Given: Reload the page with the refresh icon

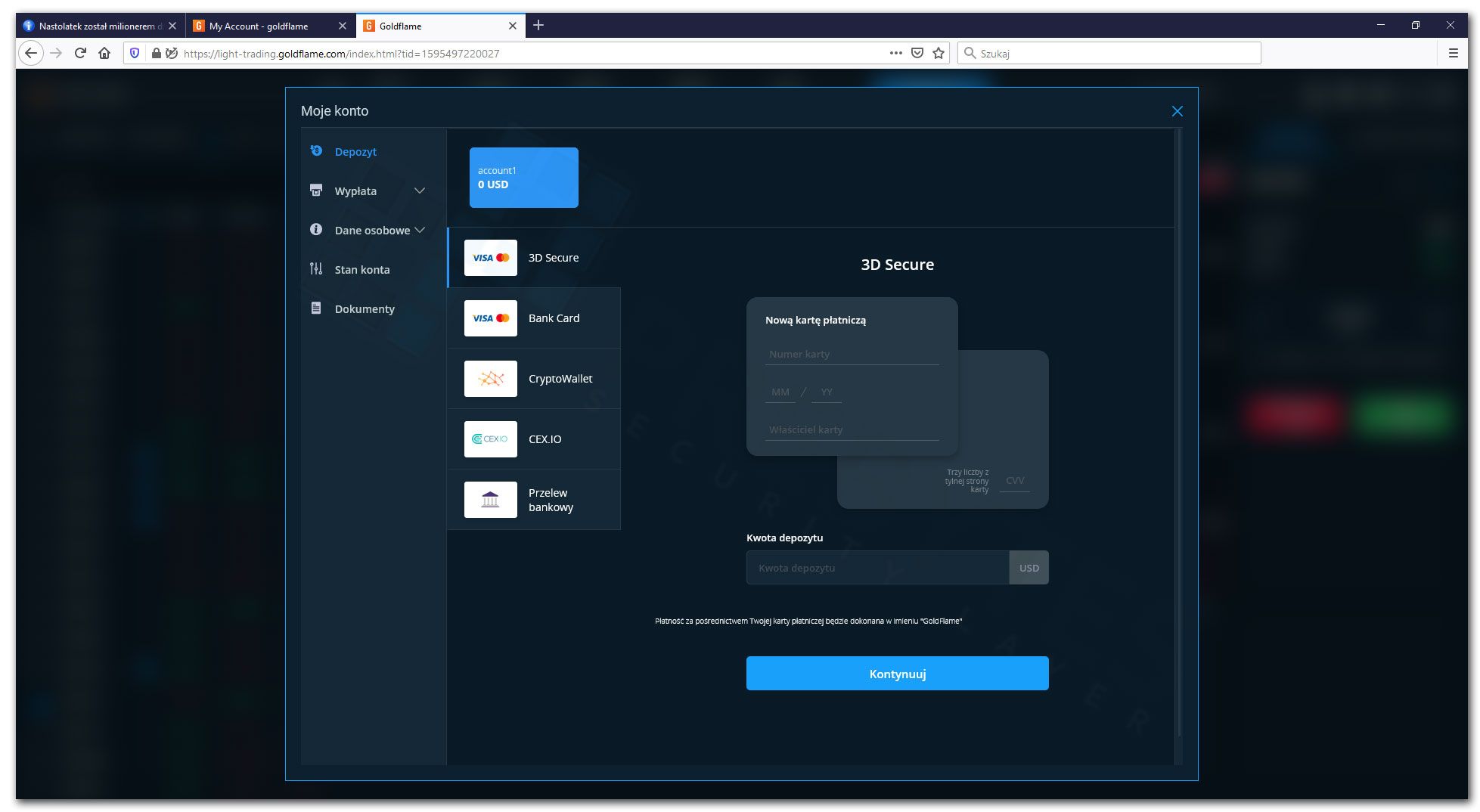Looking at the screenshot, I should [x=80, y=53].
